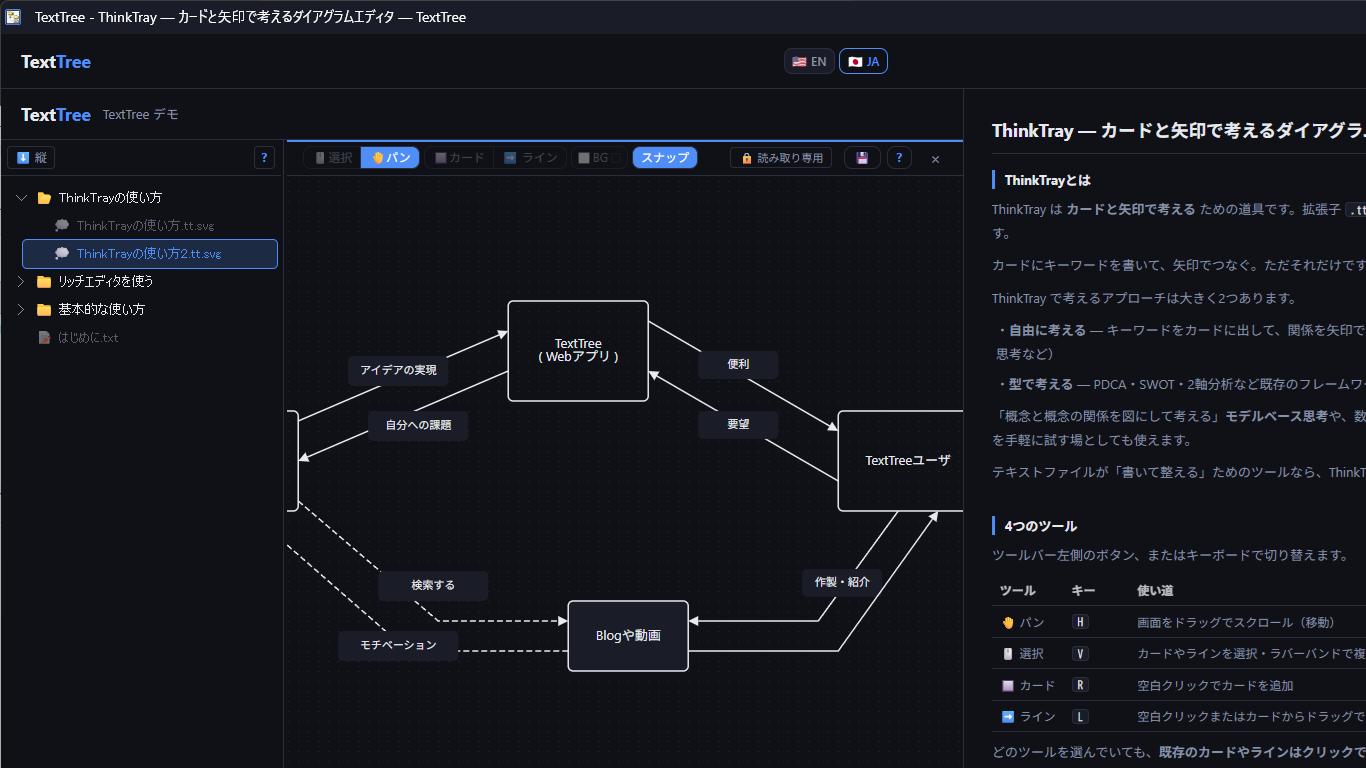Click the V key badge
Viewport: 1366px width, 768px height.
tap(1080, 654)
